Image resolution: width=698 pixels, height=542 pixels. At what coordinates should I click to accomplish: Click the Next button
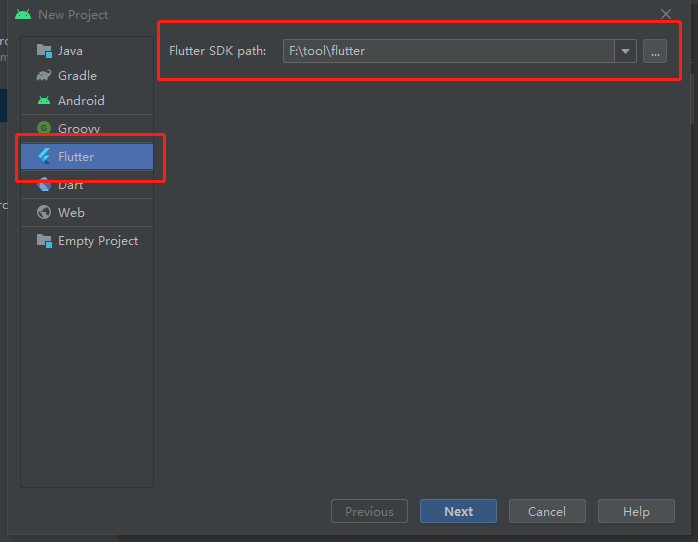(x=458, y=511)
